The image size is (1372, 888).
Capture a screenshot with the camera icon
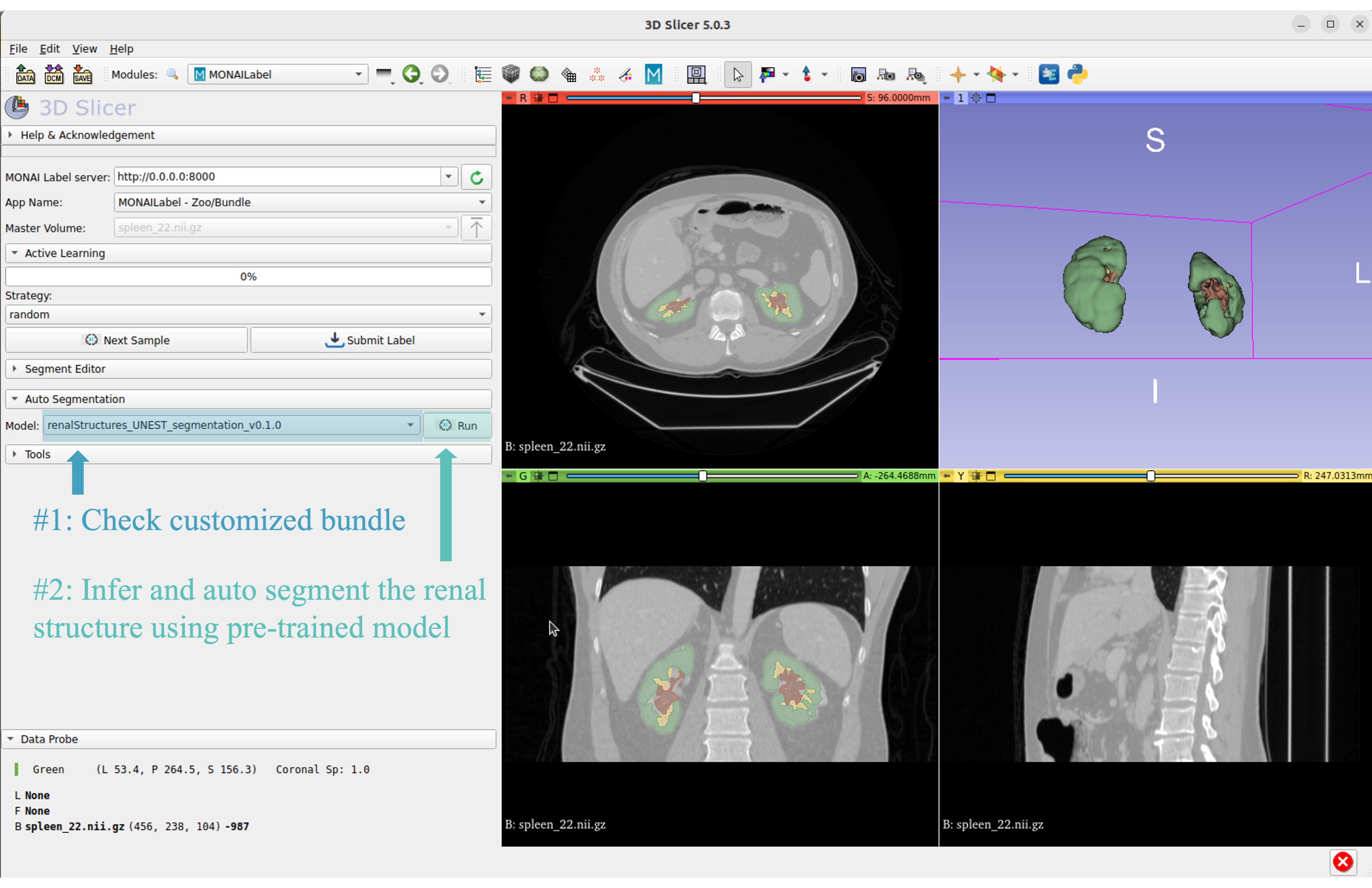coord(858,74)
